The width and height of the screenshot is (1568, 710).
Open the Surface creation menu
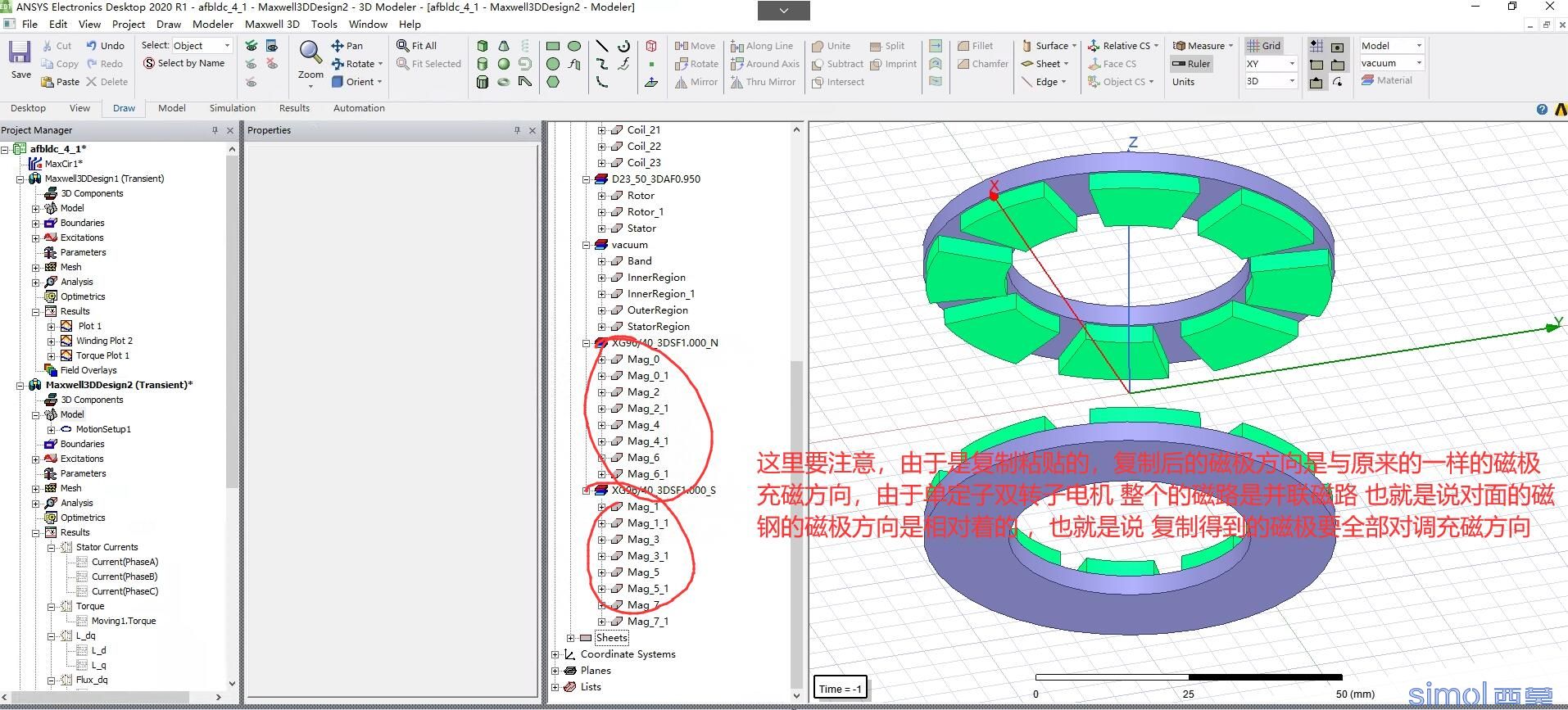pyautogui.click(x=1049, y=46)
